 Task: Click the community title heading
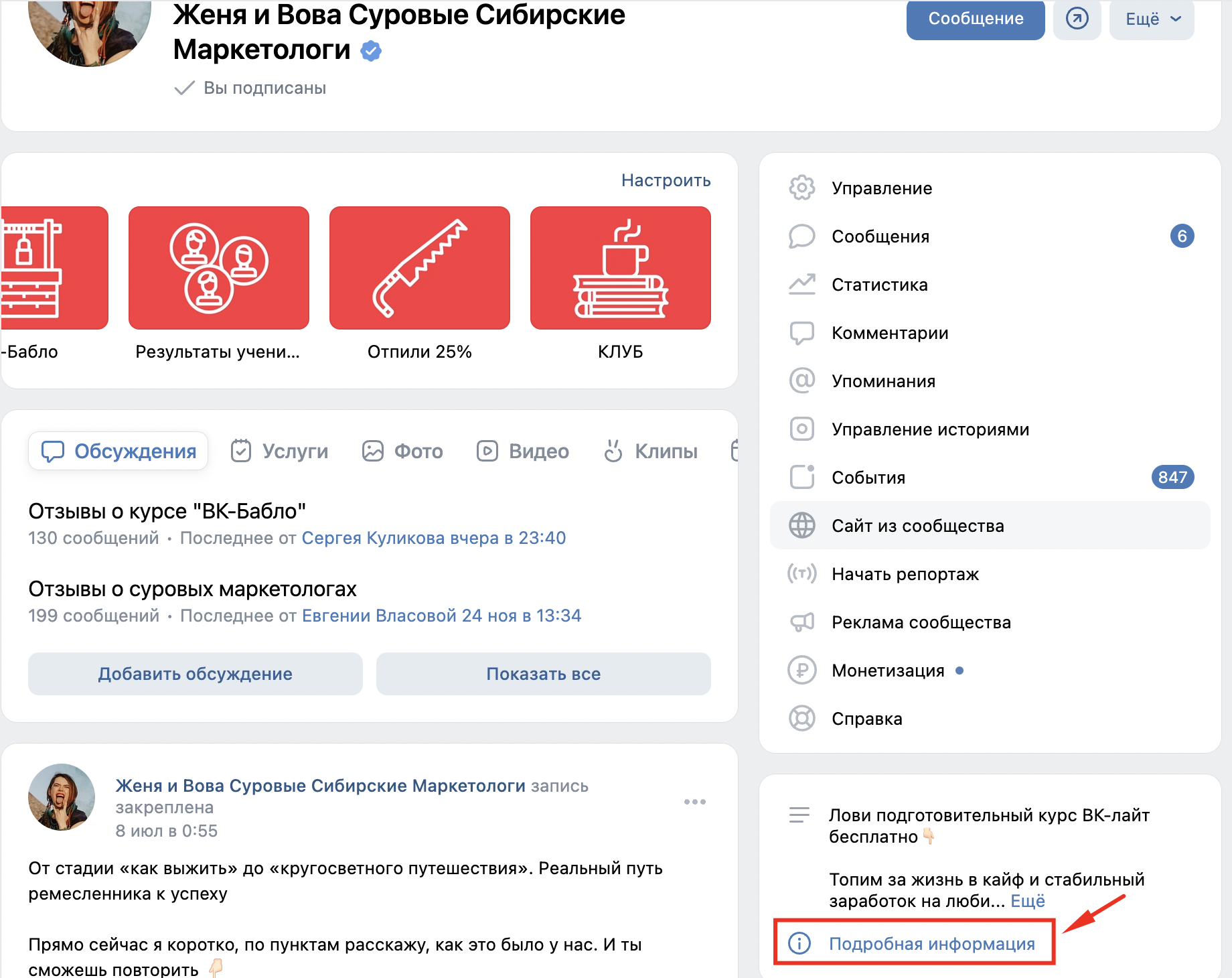click(398, 32)
